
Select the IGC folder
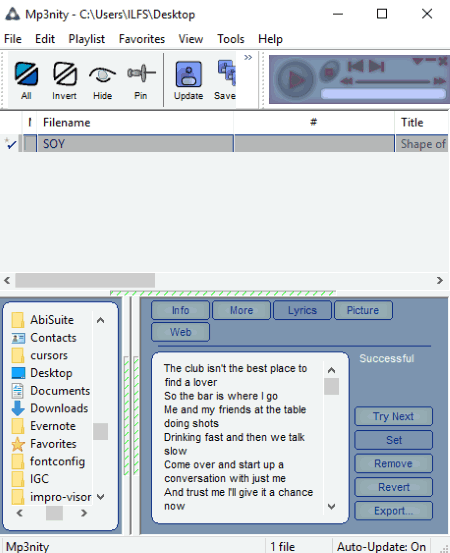30,479
